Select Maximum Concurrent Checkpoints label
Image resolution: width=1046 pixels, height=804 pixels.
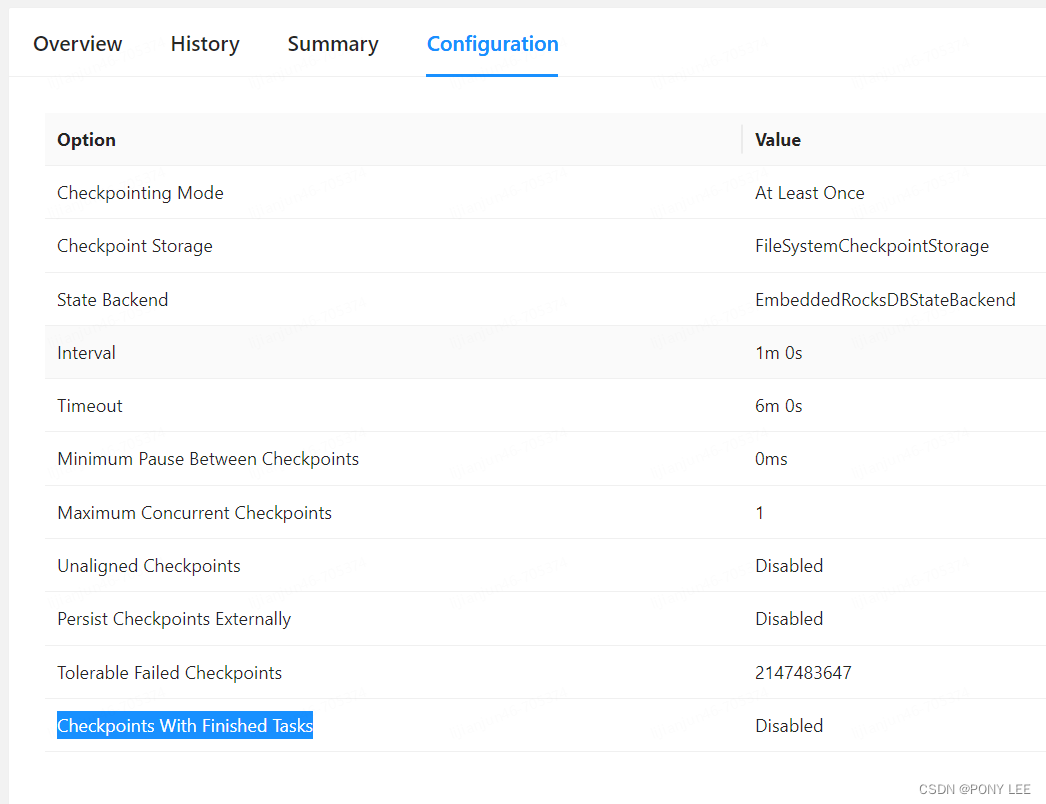coord(195,512)
